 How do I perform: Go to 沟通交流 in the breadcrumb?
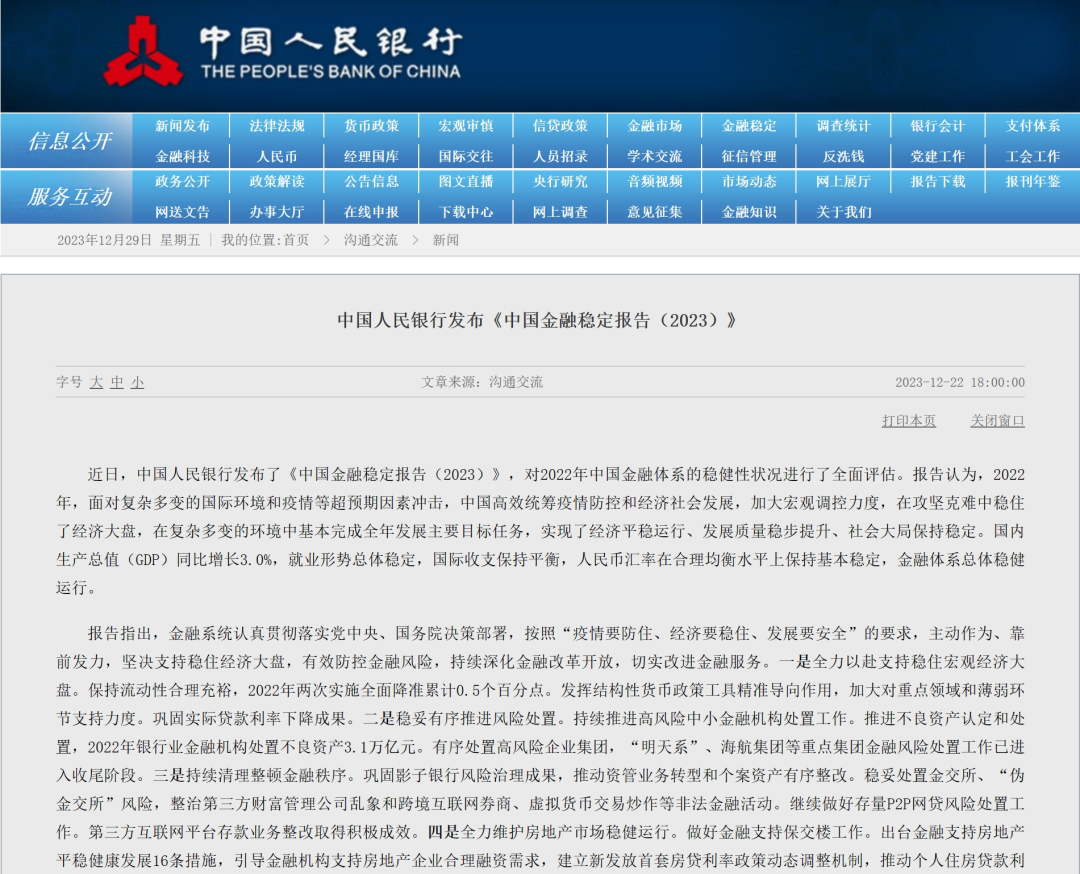371,240
